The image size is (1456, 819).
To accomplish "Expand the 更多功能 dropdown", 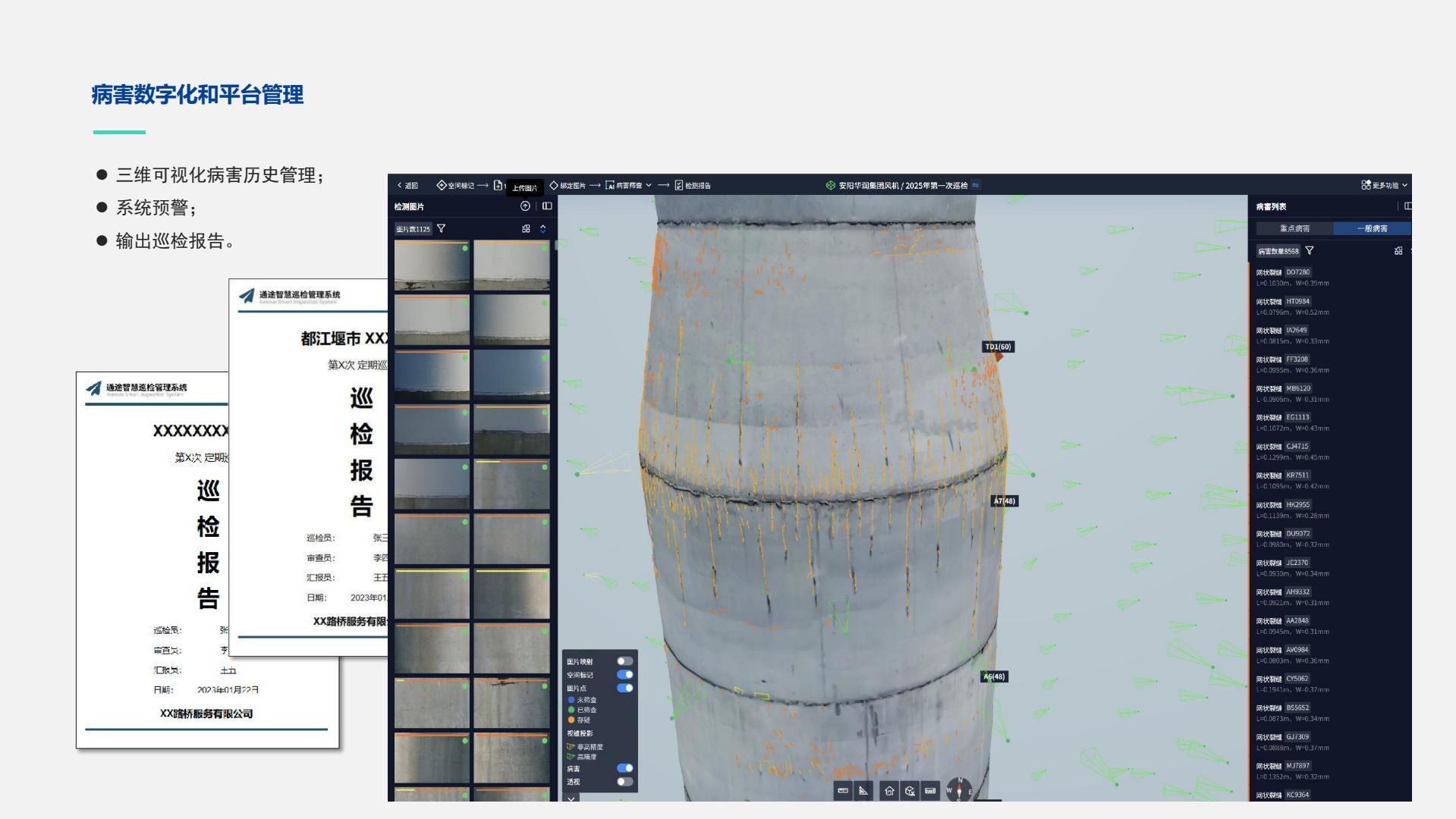I will pos(1385,185).
